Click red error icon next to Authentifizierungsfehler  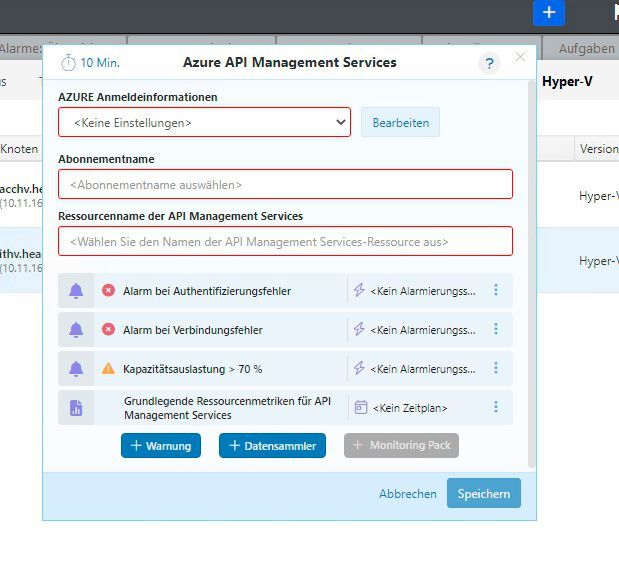click(x=108, y=291)
